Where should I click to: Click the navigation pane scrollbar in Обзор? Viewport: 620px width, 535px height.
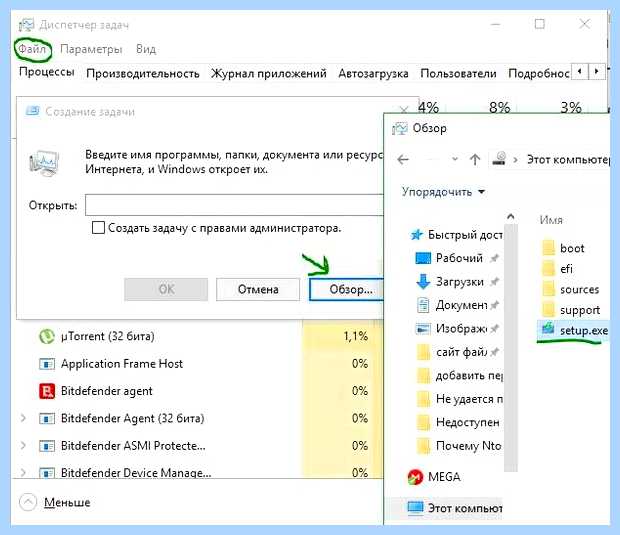point(511,347)
